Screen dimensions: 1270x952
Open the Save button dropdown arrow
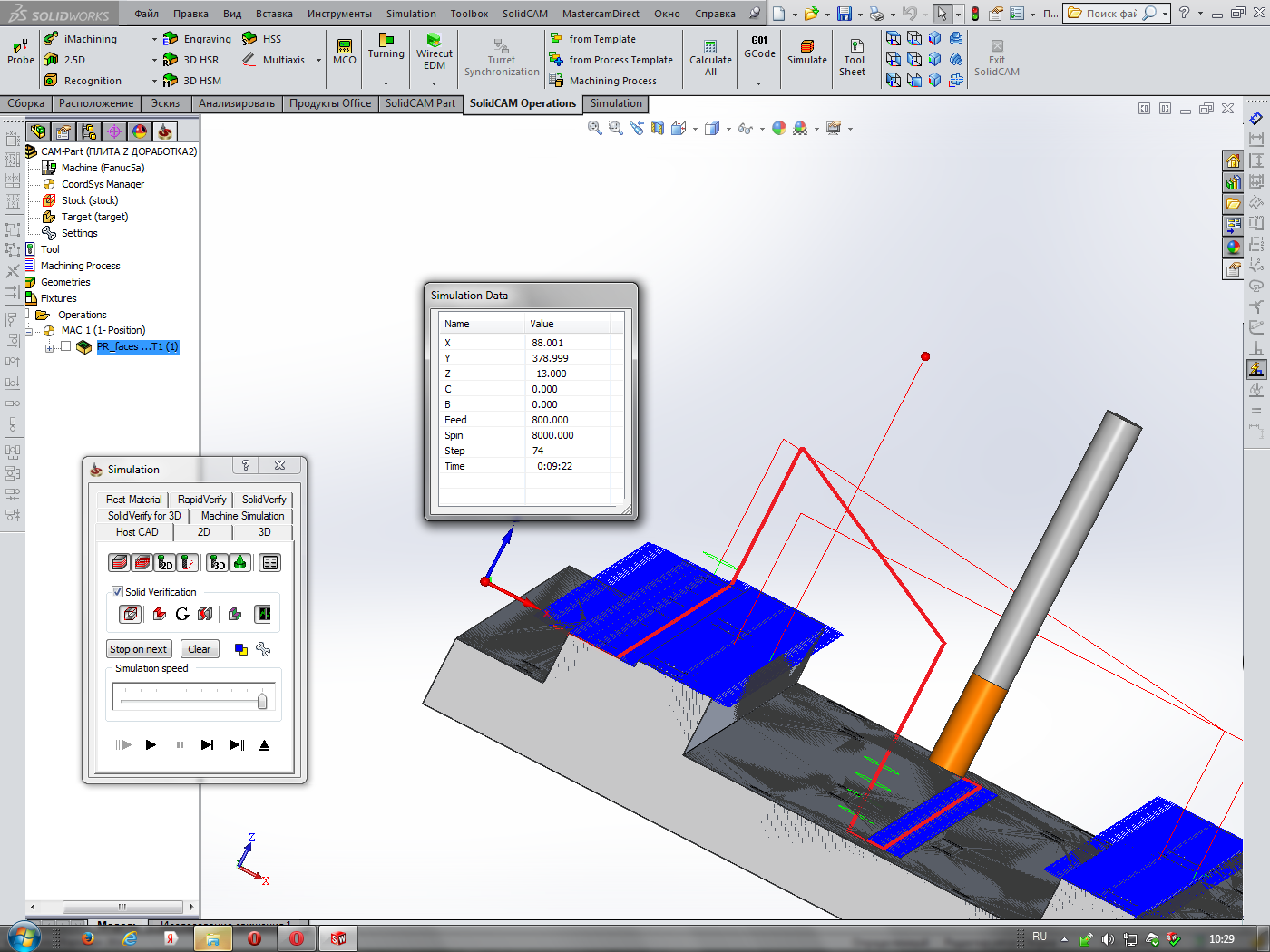pyautogui.click(x=860, y=14)
